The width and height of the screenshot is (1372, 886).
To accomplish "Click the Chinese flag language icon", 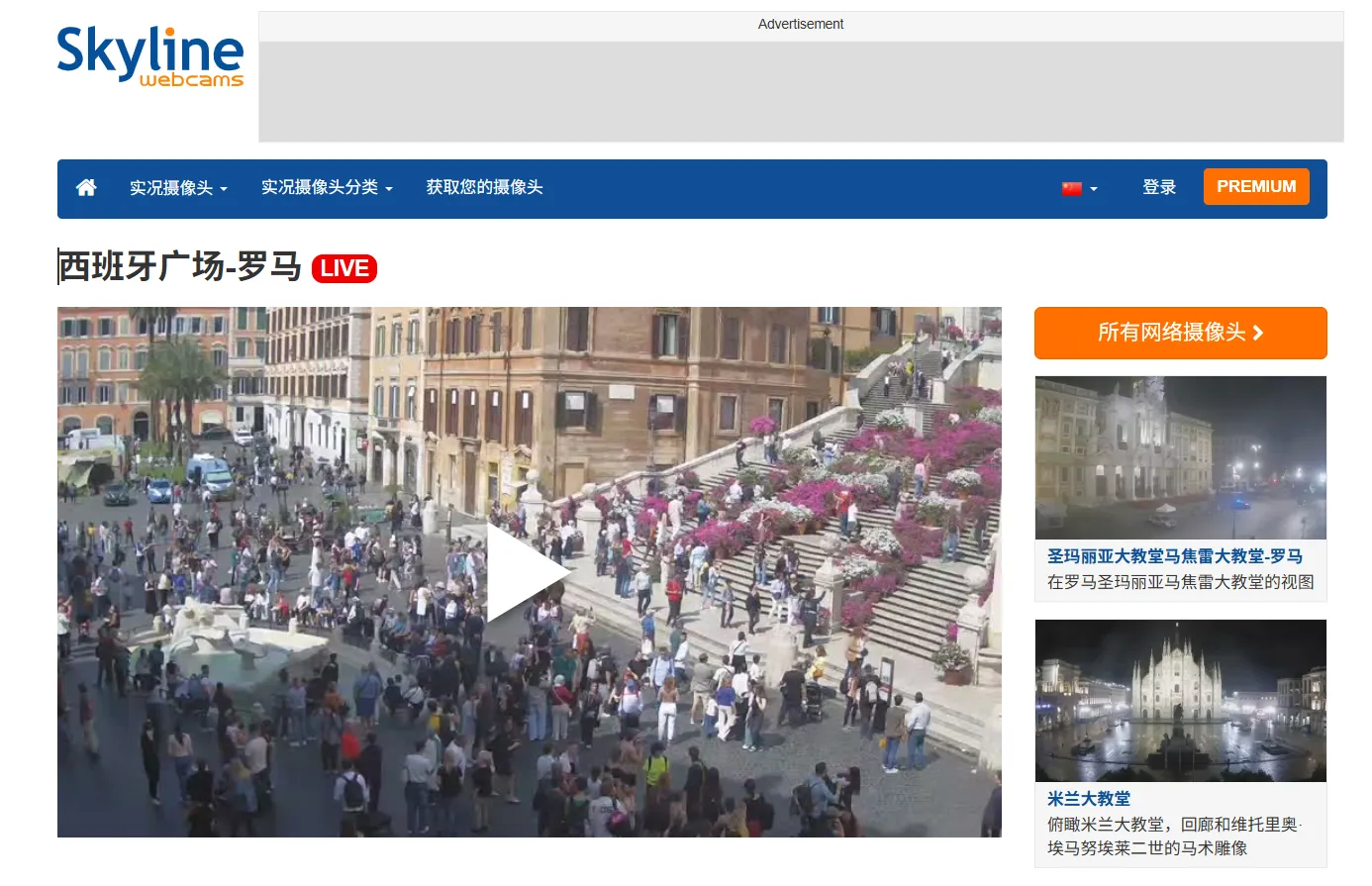I will (1071, 188).
